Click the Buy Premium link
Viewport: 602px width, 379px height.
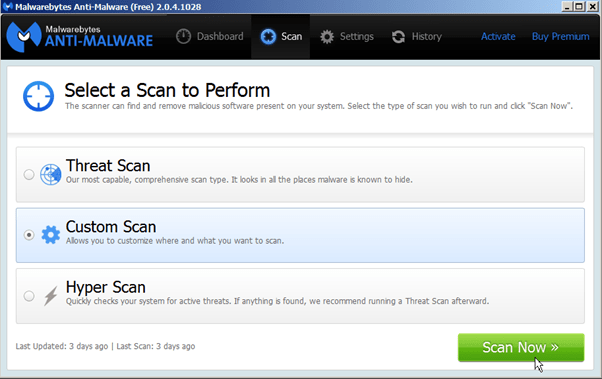560,36
